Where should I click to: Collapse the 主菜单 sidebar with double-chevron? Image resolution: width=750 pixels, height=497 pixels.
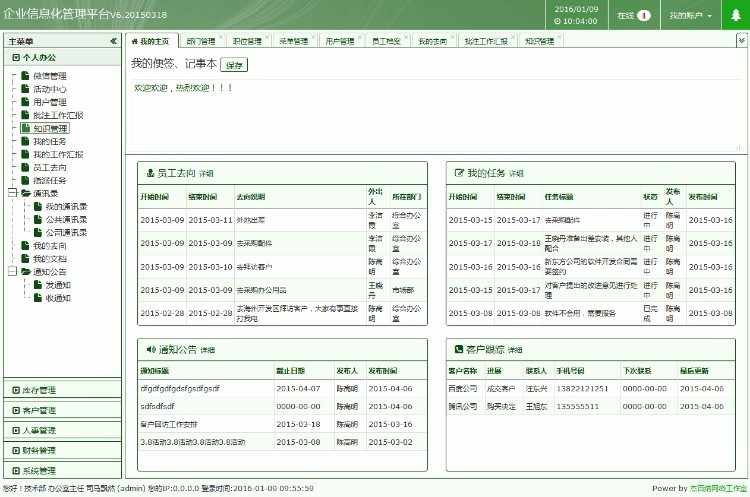113,41
